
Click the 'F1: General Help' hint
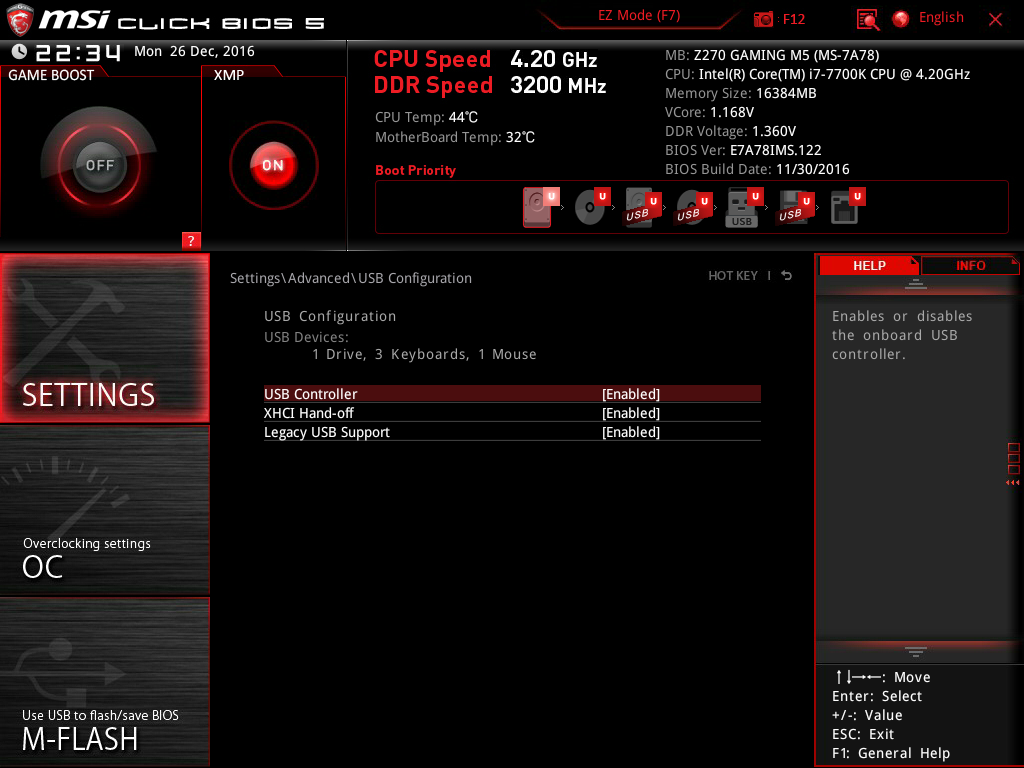click(x=891, y=753)
